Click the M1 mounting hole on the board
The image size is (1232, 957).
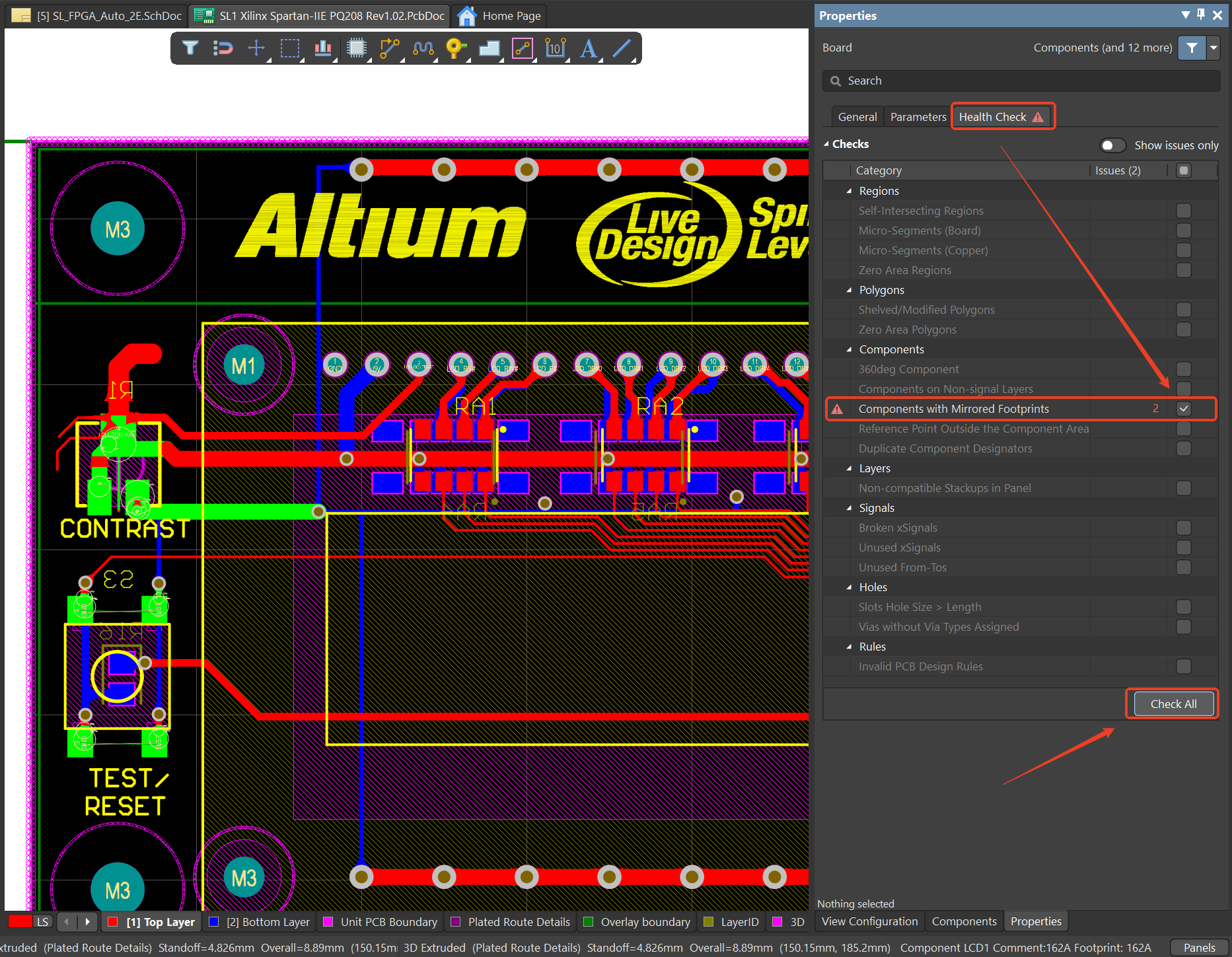pyautogui.click(x=244, y=365)
